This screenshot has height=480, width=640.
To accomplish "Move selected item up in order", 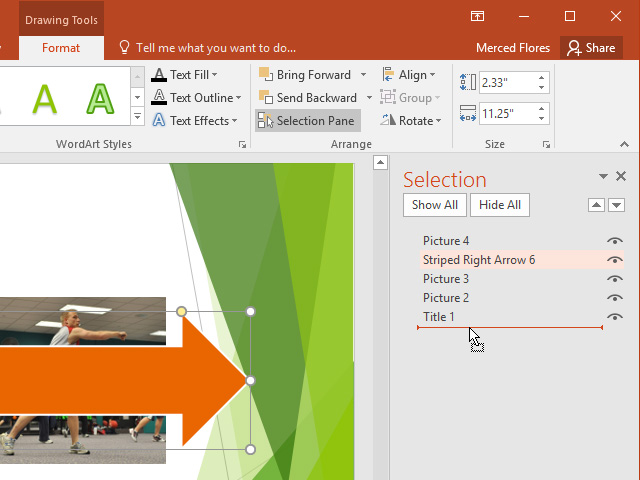I will [596, 205].
